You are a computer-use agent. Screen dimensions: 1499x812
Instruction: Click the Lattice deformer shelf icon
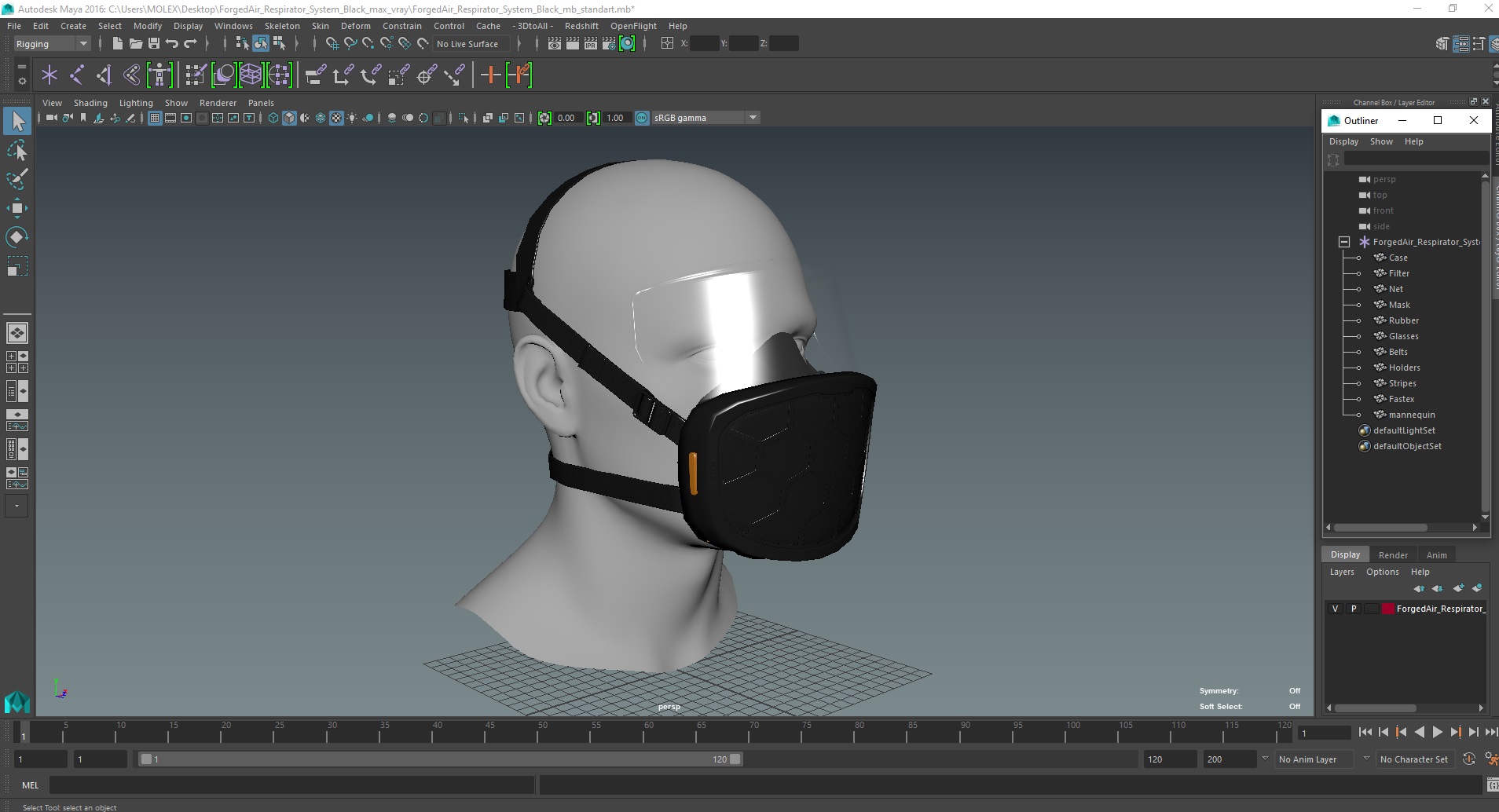click(251, 75)
